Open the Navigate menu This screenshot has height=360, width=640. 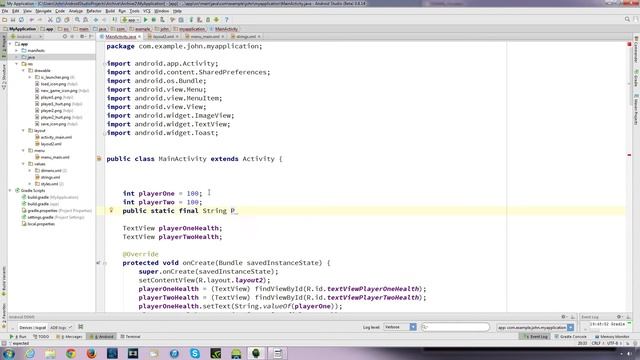[43, 11]
